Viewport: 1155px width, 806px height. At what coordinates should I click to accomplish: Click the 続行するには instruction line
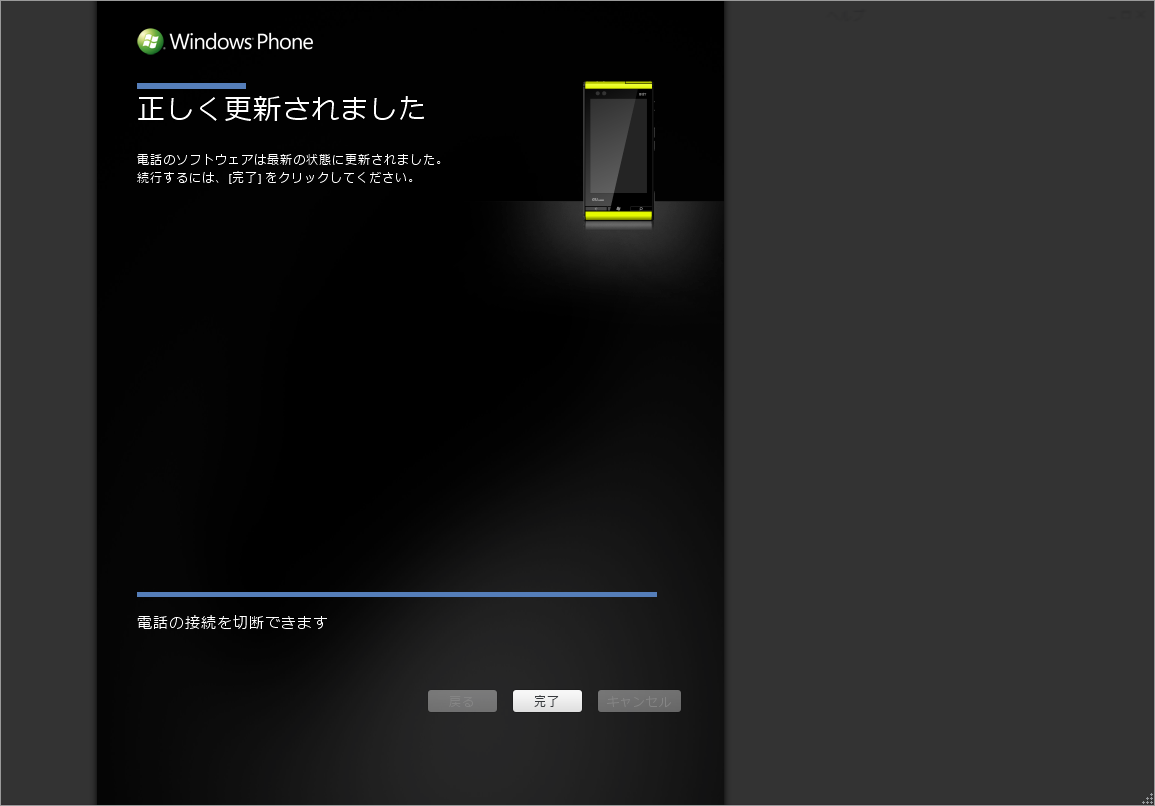coord(275,178)
